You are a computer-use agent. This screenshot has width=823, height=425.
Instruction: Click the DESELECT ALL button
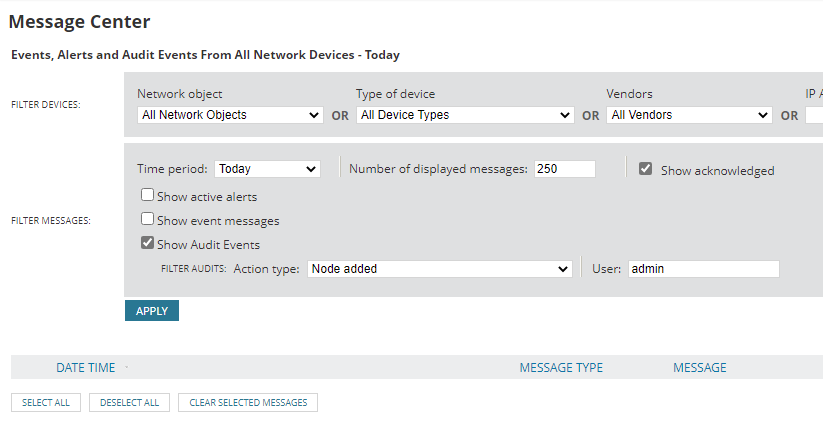pos(130,403)
